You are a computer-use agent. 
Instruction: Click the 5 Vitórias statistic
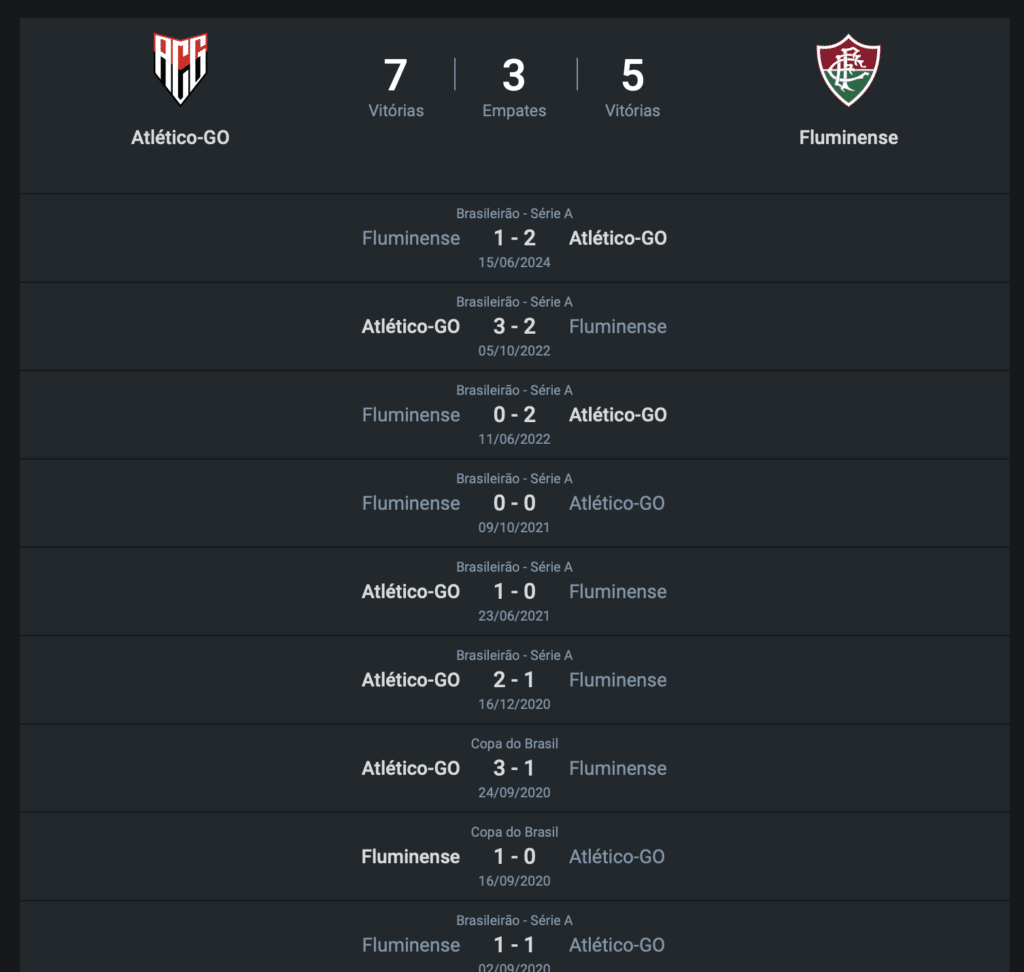pos(632,88)
